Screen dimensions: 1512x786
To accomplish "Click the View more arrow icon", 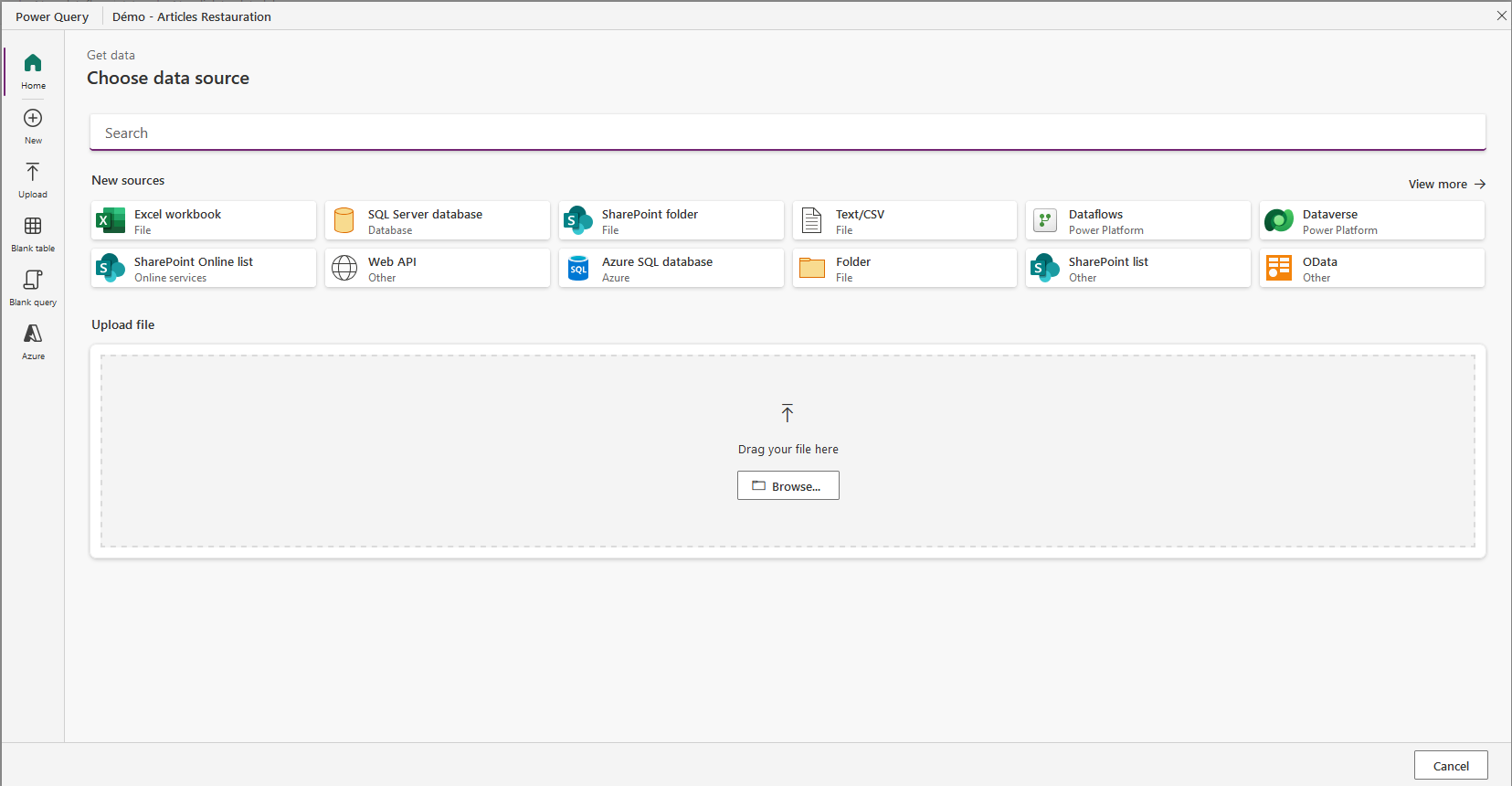I will (x=1480, y=184).
